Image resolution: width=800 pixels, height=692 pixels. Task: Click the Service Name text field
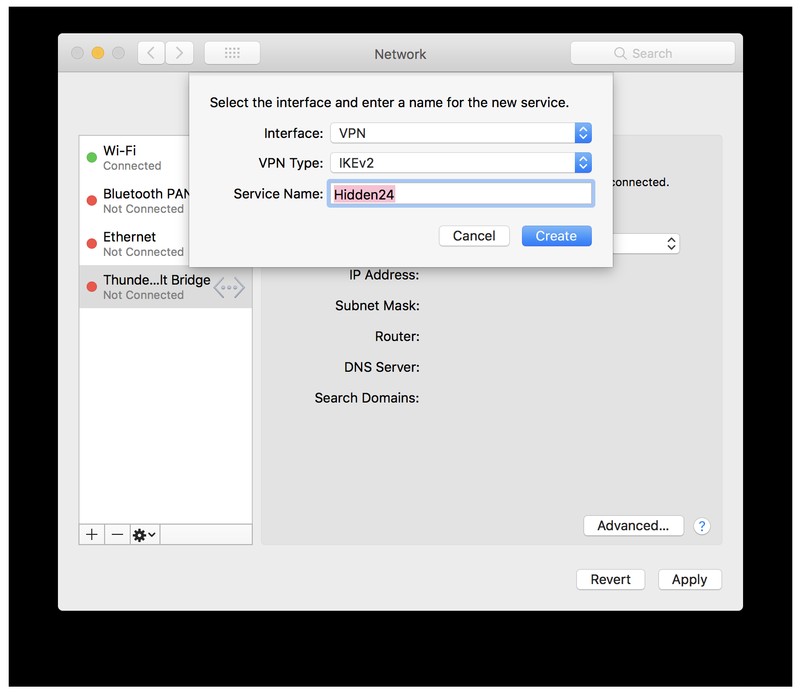(x=460, y=192)
